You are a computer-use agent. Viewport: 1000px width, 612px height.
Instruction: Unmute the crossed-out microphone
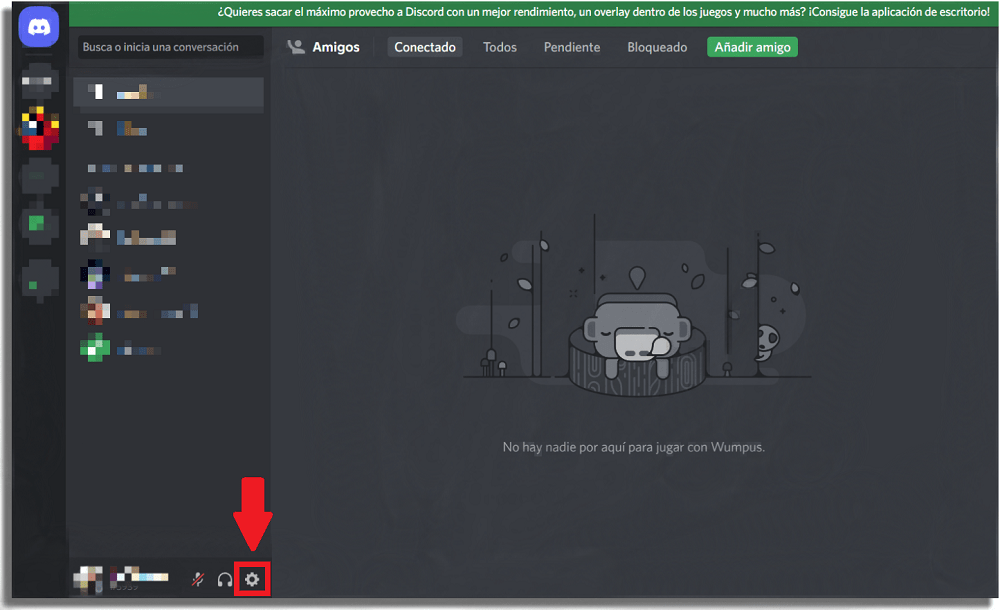(x=198, y=578)
